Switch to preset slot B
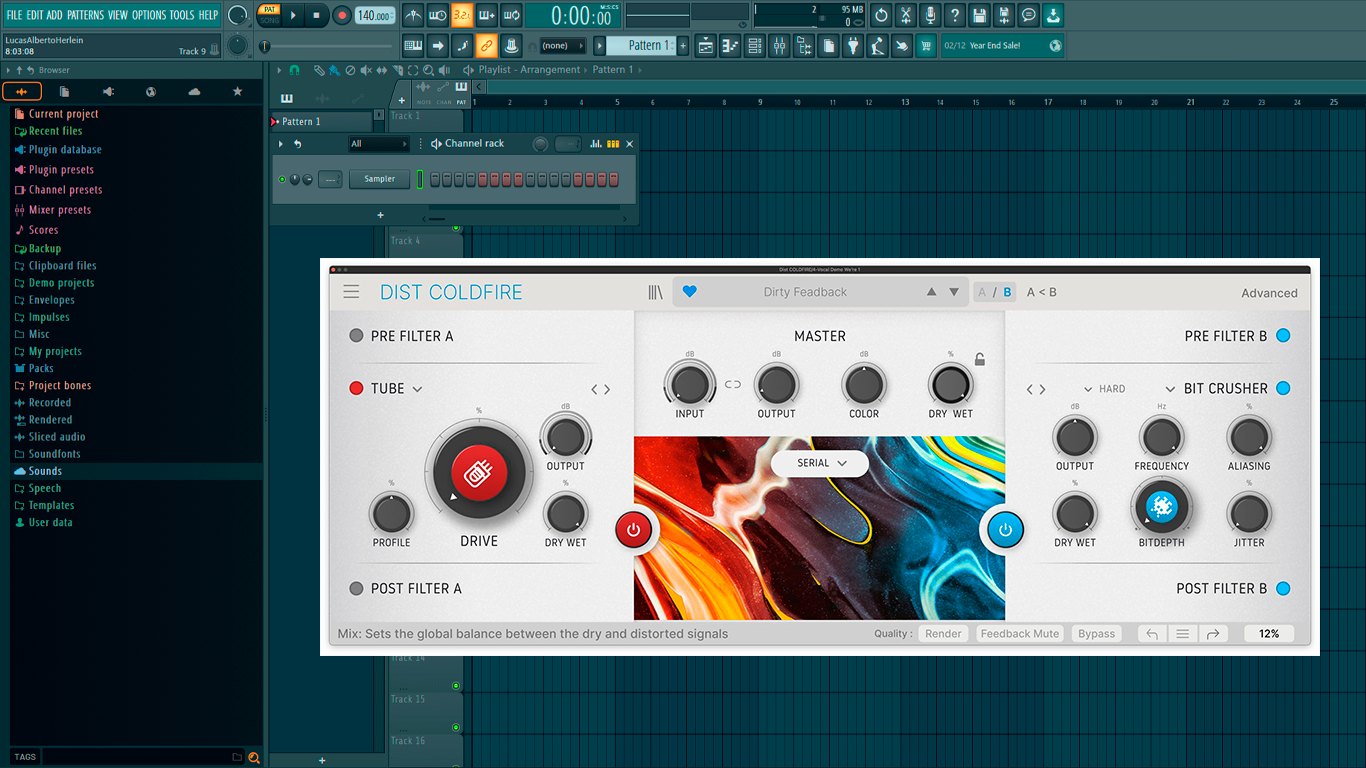1366x768 pixels. point(1007,292)
